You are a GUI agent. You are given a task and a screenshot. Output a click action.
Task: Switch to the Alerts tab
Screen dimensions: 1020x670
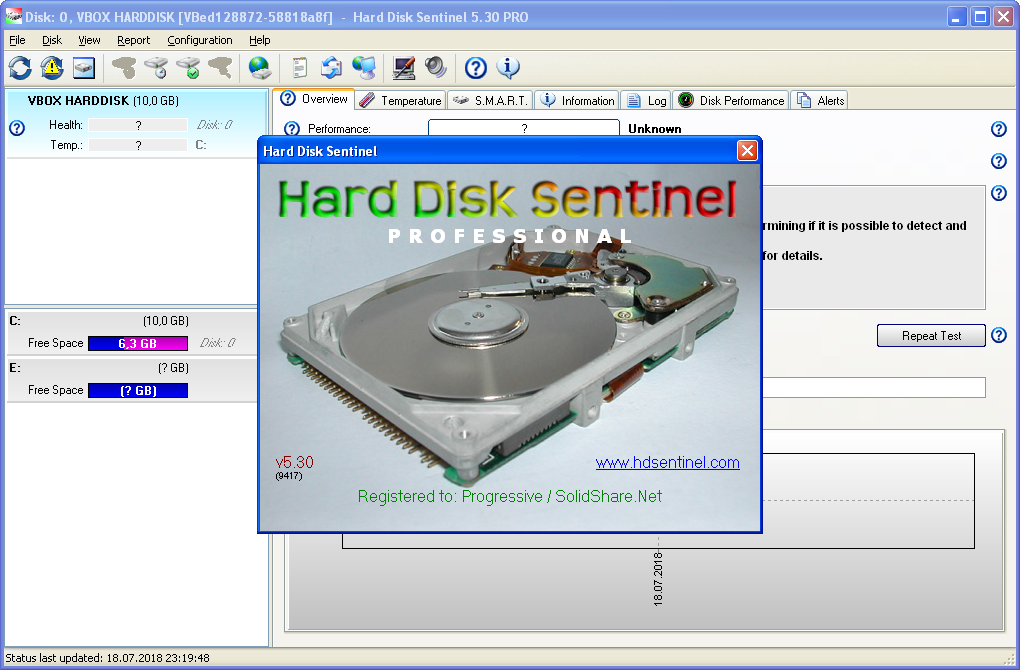tap(820, 101)
